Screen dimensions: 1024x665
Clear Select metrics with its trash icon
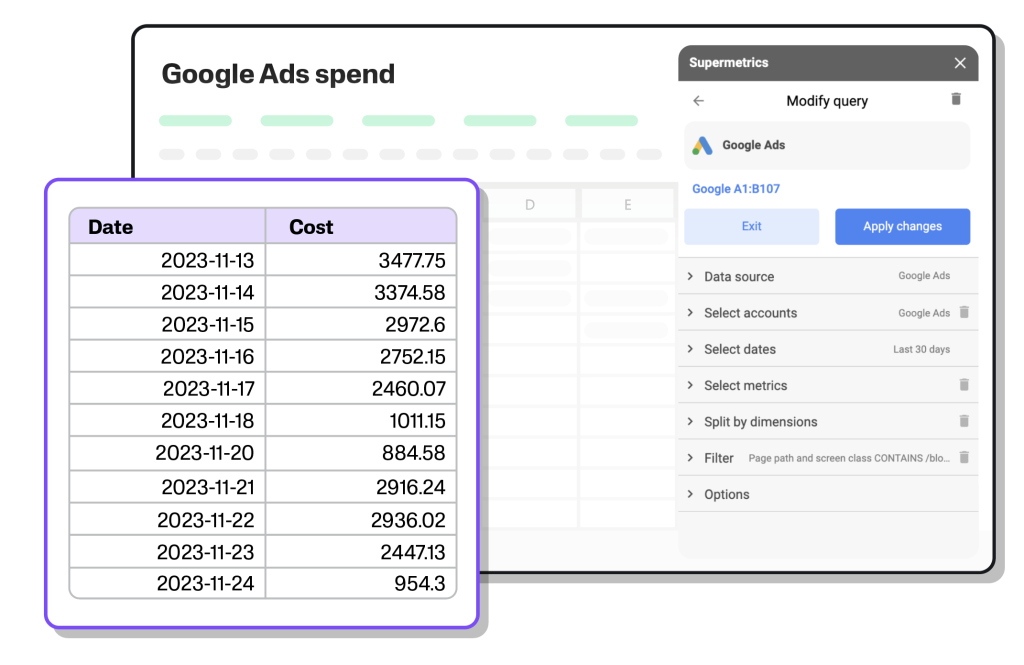click(964, 385)
